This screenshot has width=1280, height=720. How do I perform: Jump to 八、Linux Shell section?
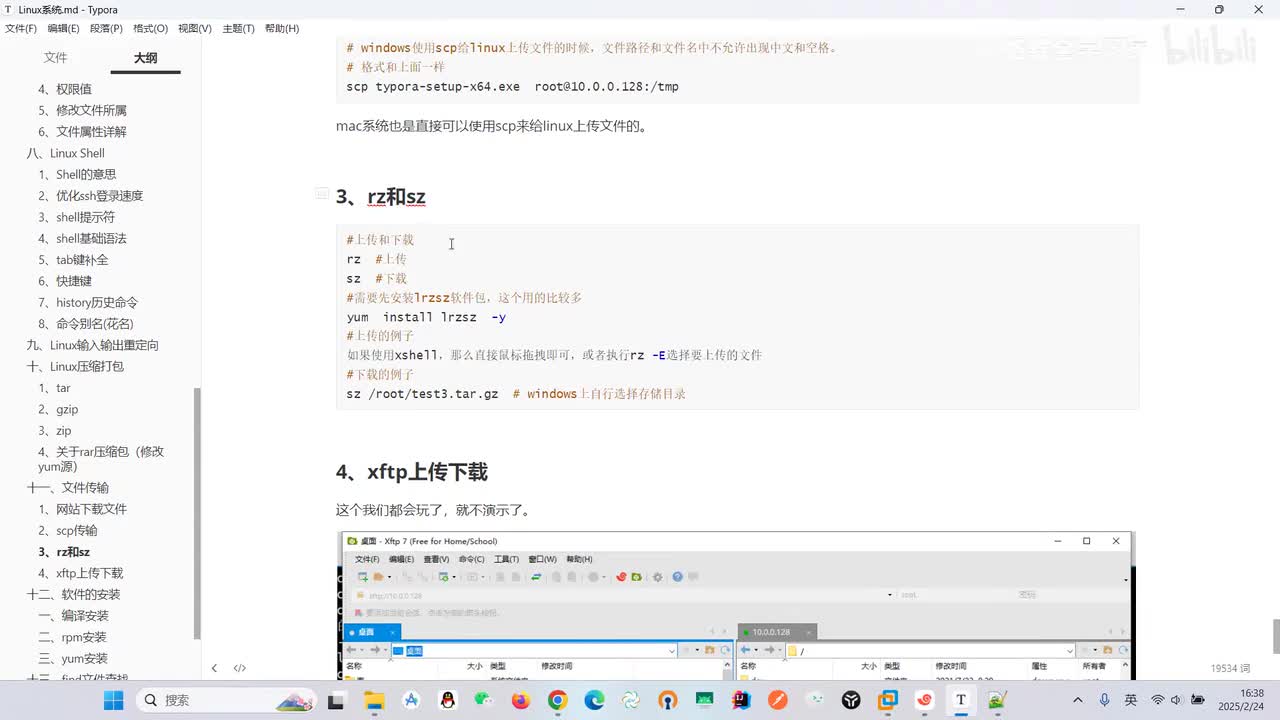pyautogui.click(x=65, y=153)
